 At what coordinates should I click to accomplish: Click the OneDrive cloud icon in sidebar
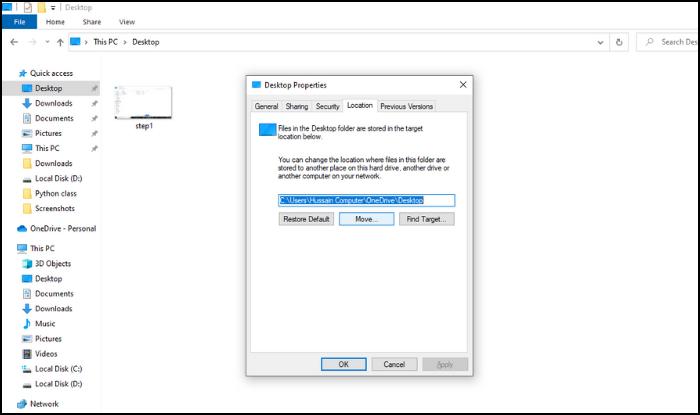[23, 228]
